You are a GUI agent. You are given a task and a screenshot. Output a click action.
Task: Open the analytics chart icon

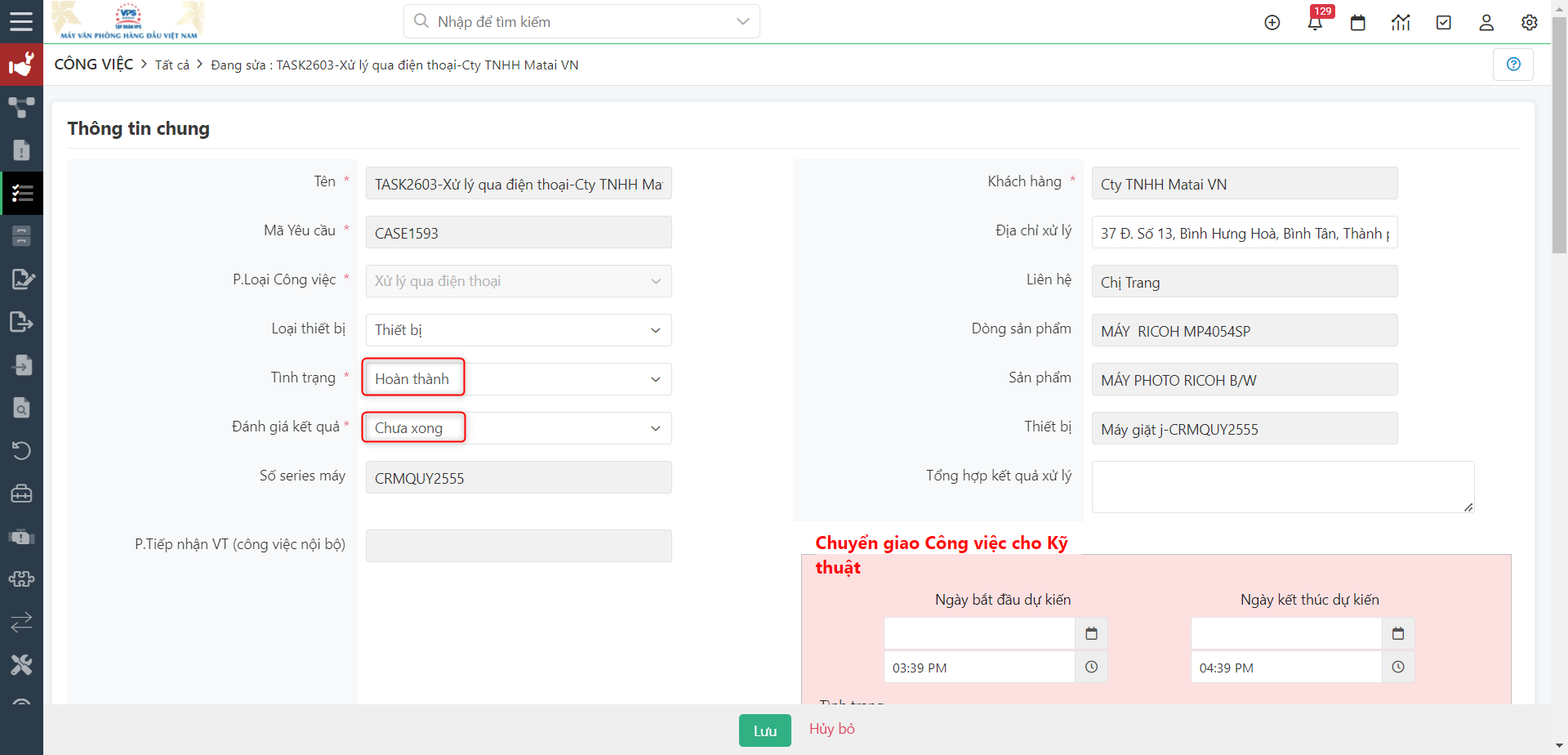pyautogui.click(x=1401, y=22)
